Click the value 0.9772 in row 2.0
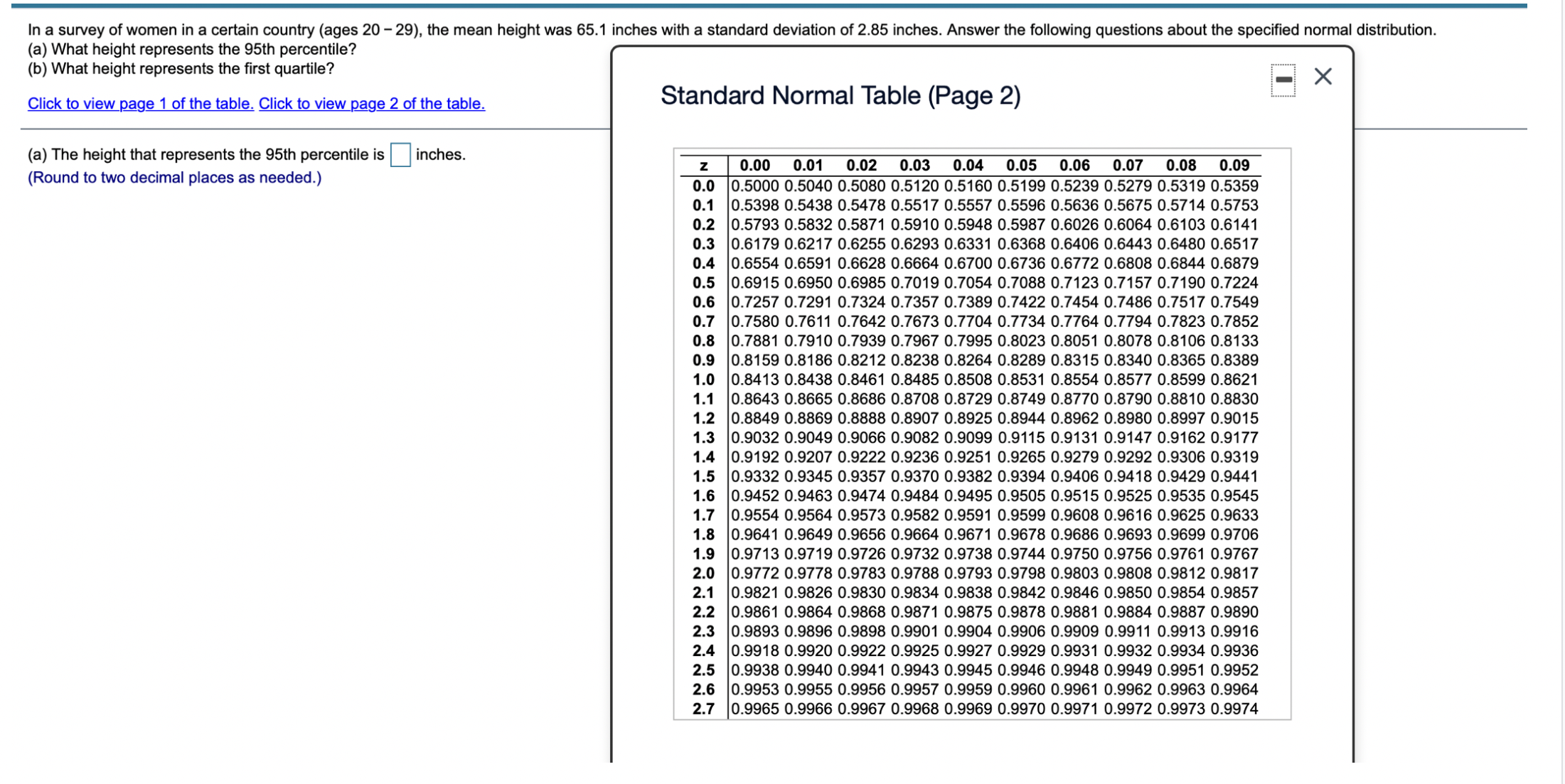This screenshot has height=784, width=1565. click(754, 573)
